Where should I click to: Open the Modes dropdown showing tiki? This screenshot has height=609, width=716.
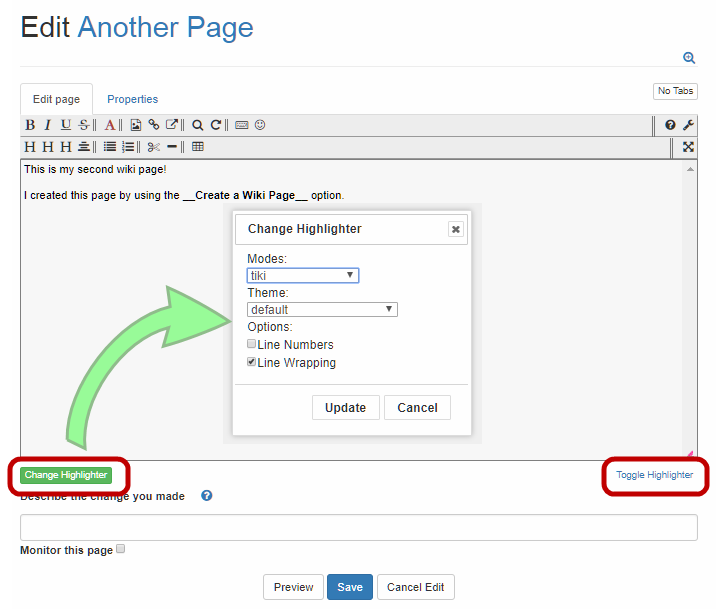[x=302, y=275]
